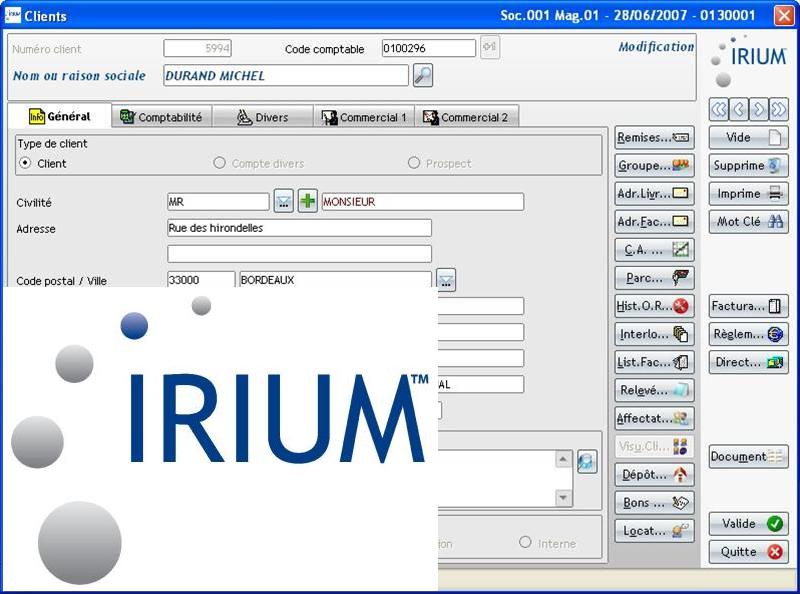Viewport: 800px width, 594px height.
Task: Open the Bons button
Action: [654, 503]
